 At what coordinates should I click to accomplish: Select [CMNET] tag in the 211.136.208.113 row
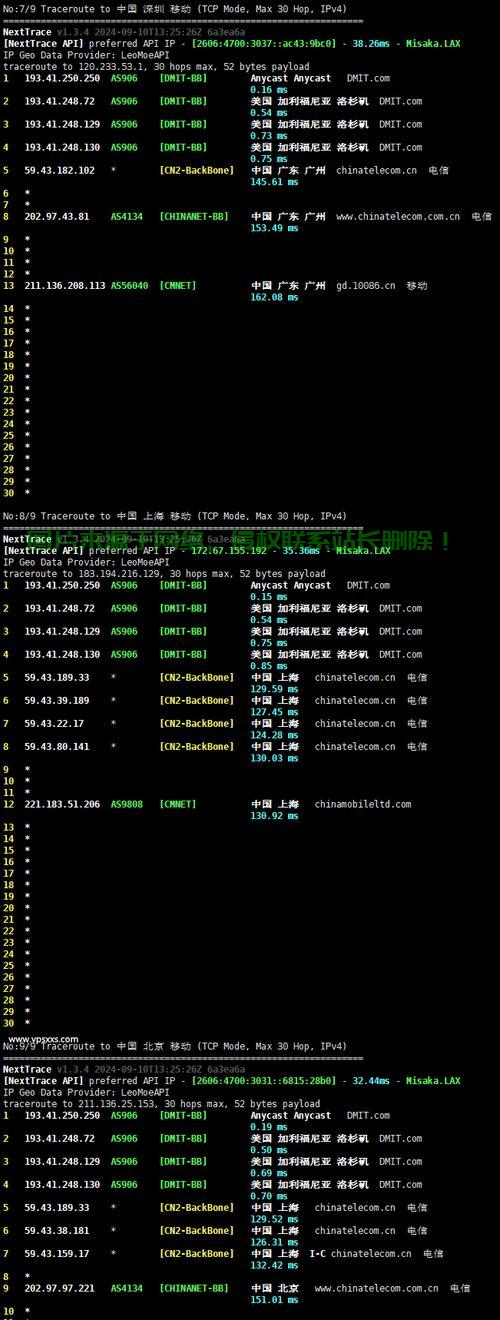(178, 285)
